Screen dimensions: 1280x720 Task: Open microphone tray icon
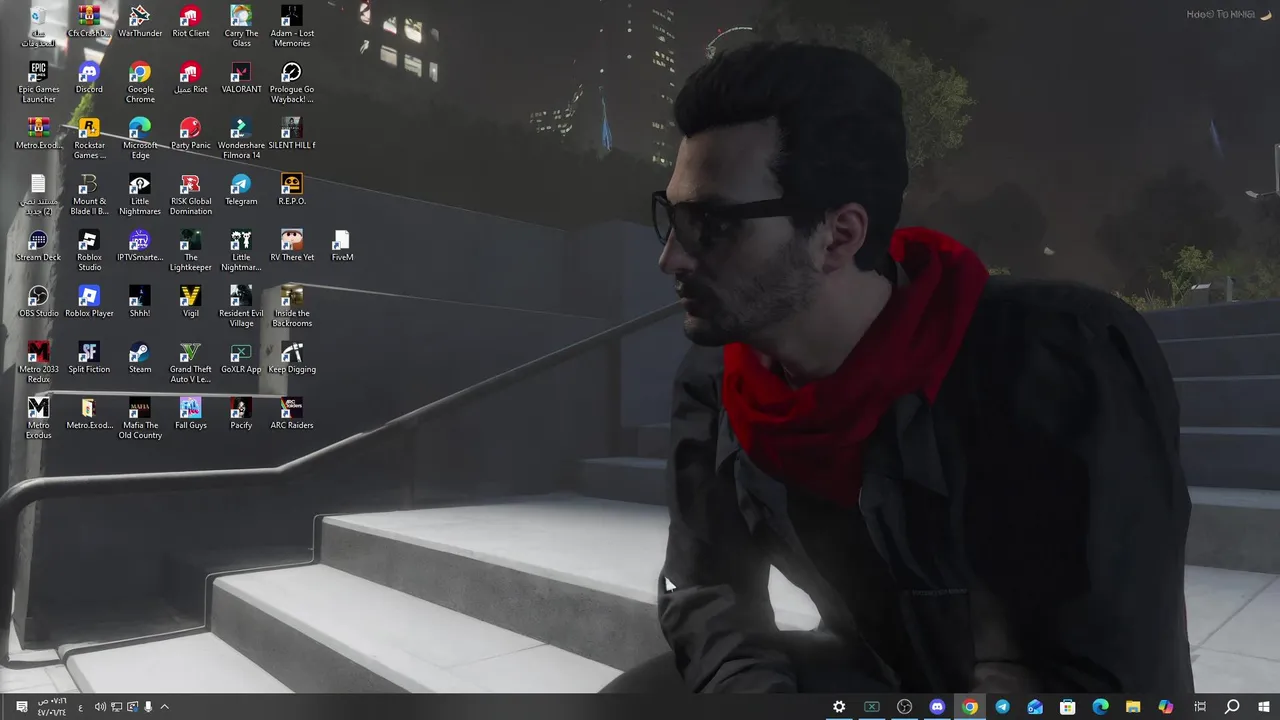coord(148,707)
